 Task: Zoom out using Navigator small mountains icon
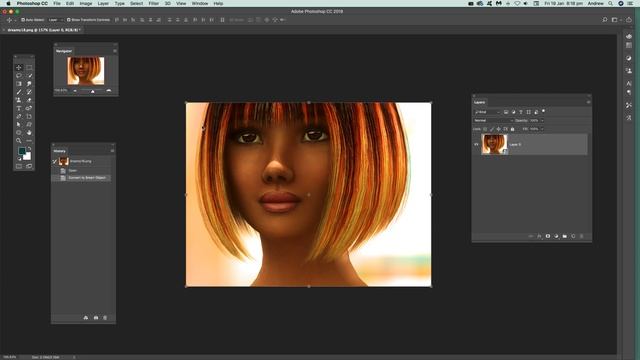coord(75,91)
